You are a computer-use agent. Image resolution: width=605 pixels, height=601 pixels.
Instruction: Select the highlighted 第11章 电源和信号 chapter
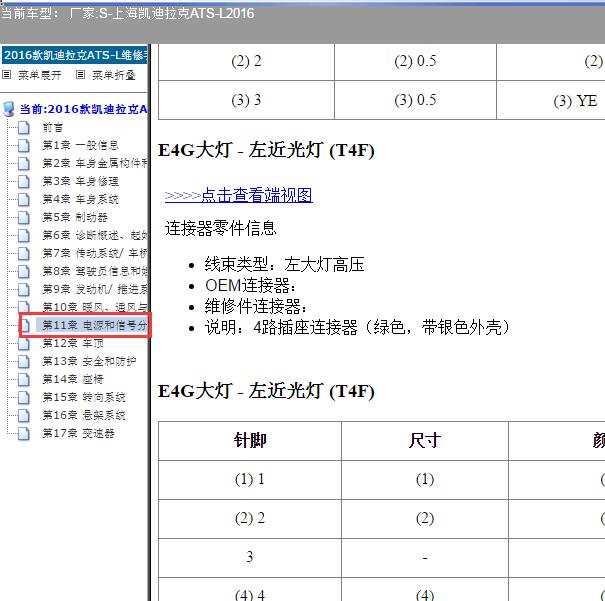[92, 325]
